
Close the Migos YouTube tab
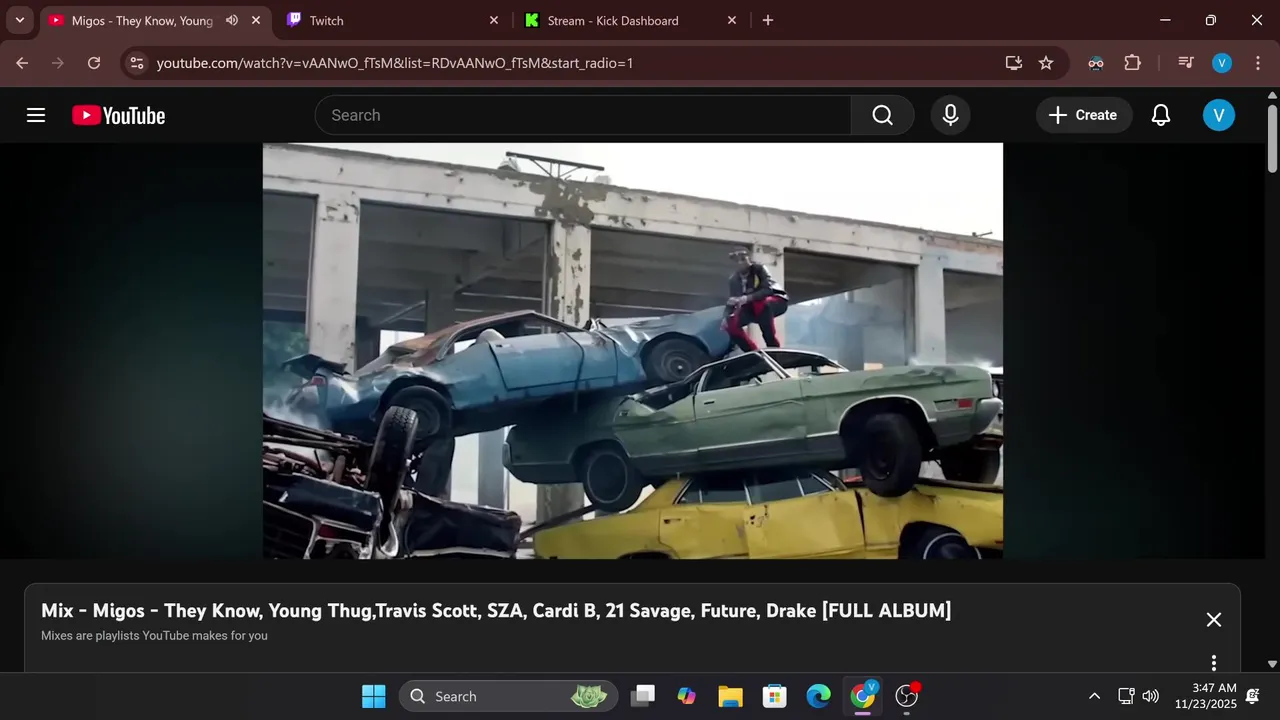click(x=256, y=20)
